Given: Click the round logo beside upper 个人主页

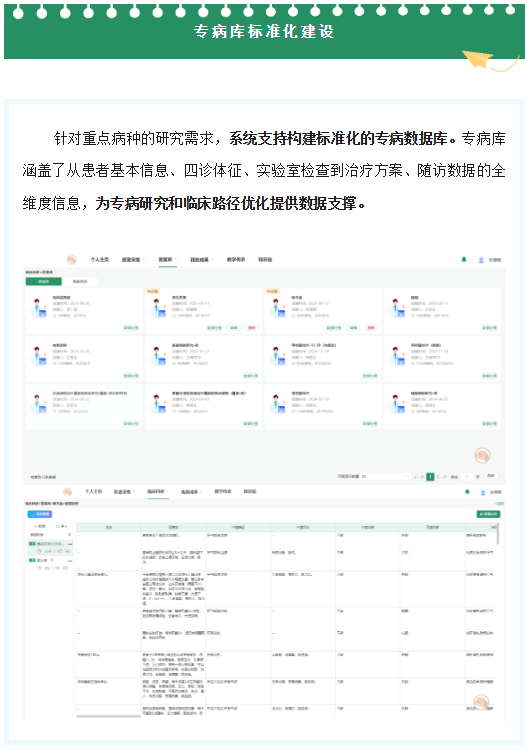Looking at the screenshot, I should click(72, 259).
